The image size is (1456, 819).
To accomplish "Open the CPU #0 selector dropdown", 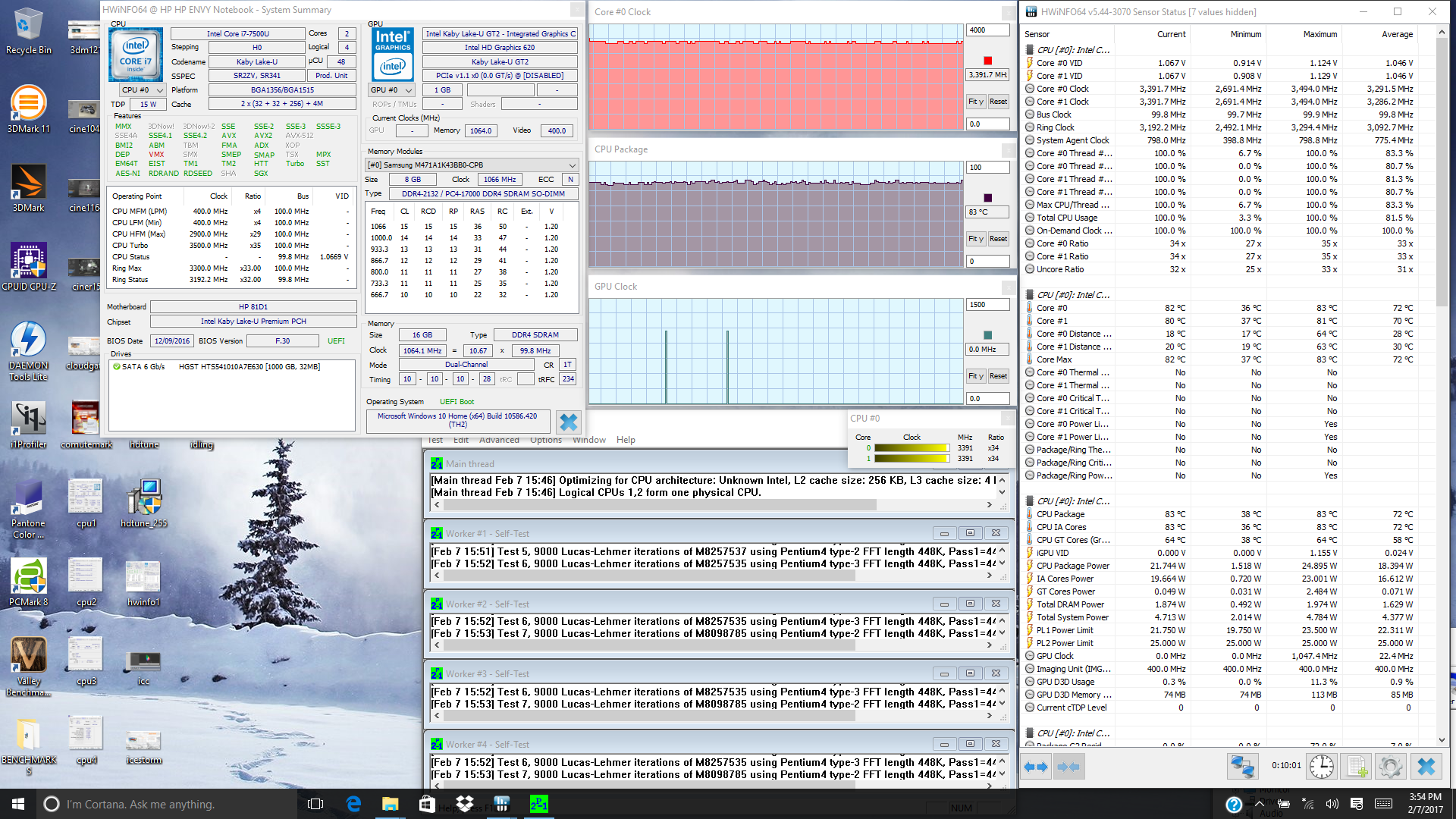I will click(143, 90).
